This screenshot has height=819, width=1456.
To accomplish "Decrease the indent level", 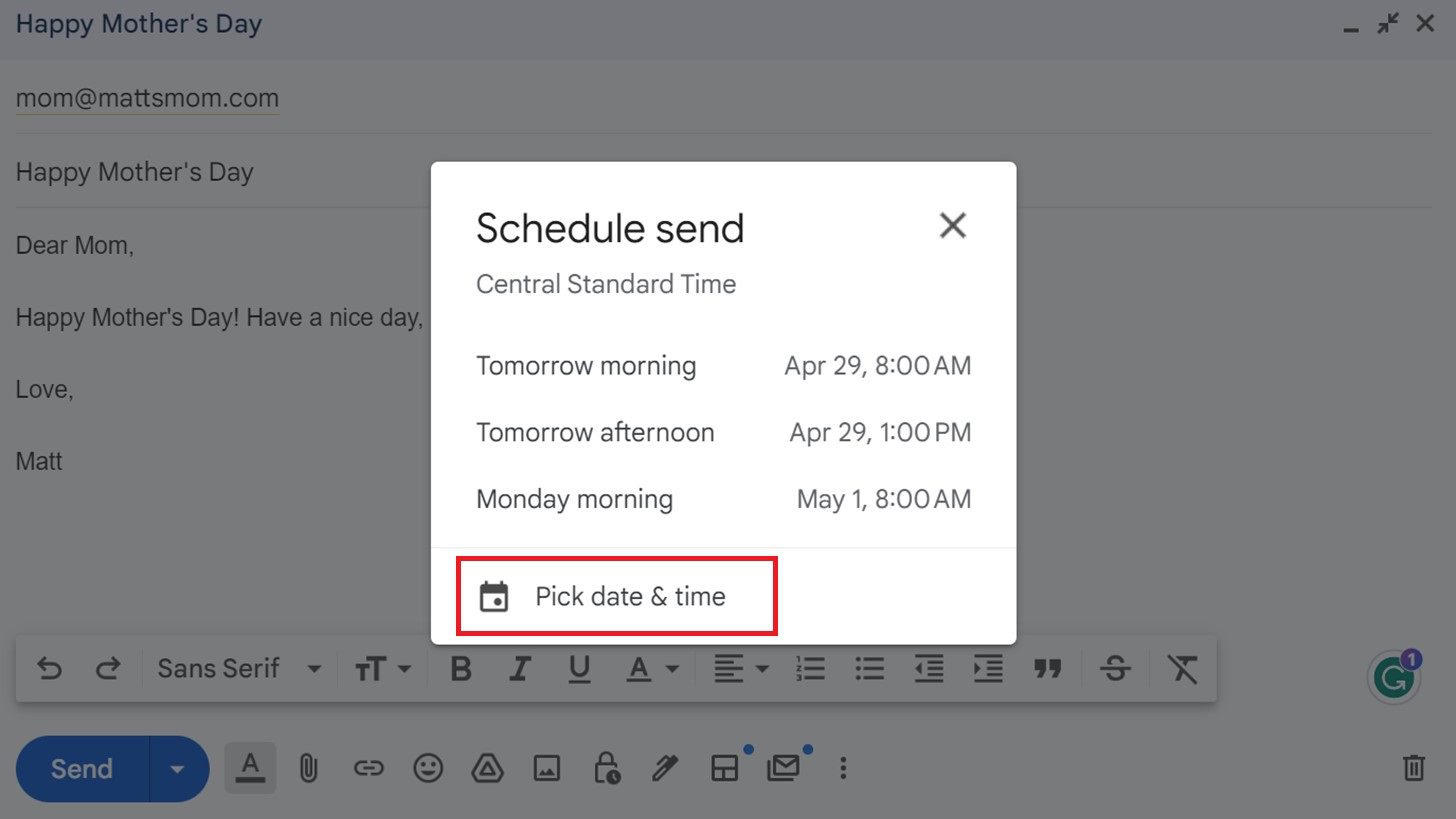I will 929,669.
